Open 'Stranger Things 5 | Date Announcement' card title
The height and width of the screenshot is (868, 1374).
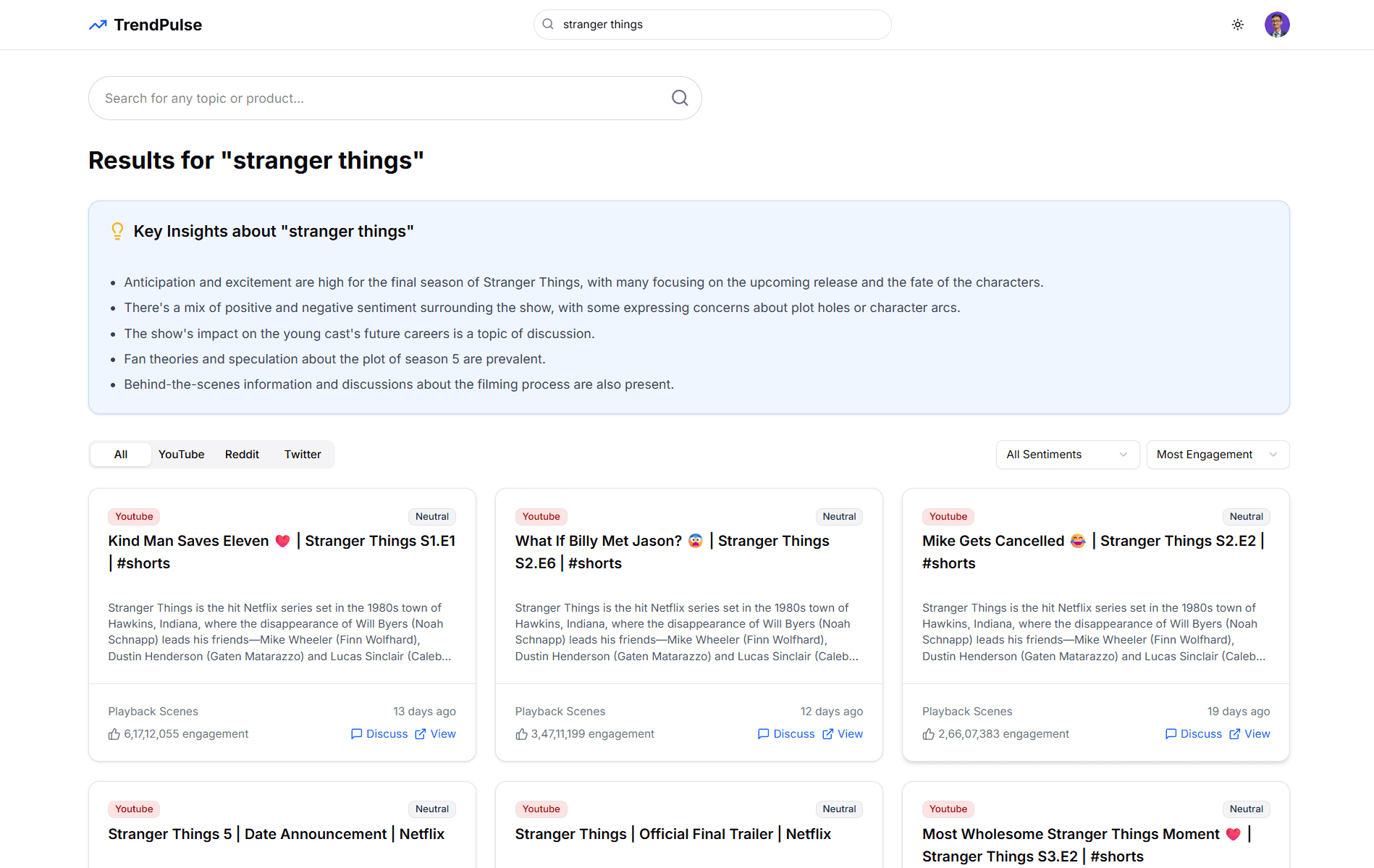(276, 834)
